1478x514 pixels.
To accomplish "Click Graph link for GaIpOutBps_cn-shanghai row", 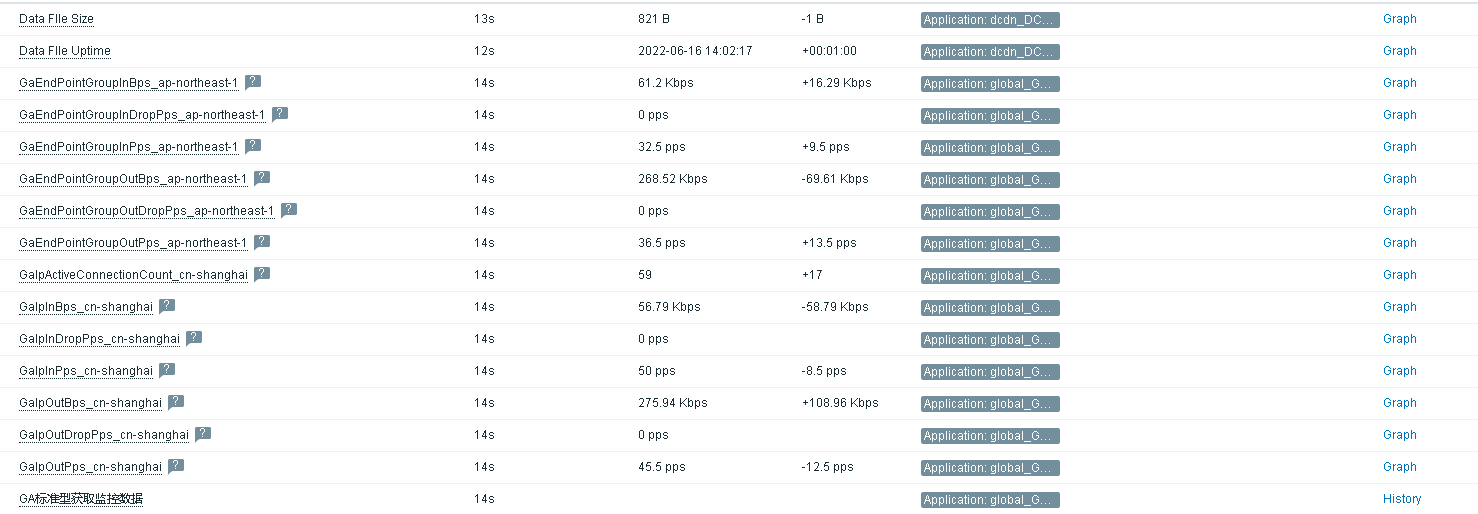I will pyautogui.click(x=1399, y=403).
